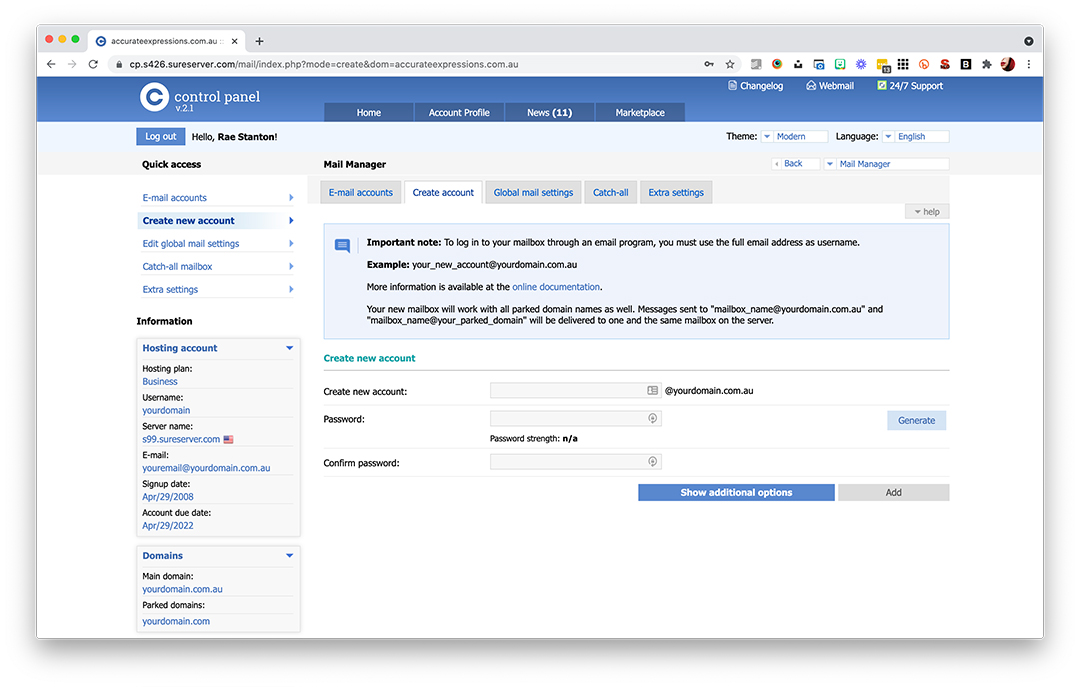
Task: Click the screenshot window extension icon
Action: [x=819, y=64]
